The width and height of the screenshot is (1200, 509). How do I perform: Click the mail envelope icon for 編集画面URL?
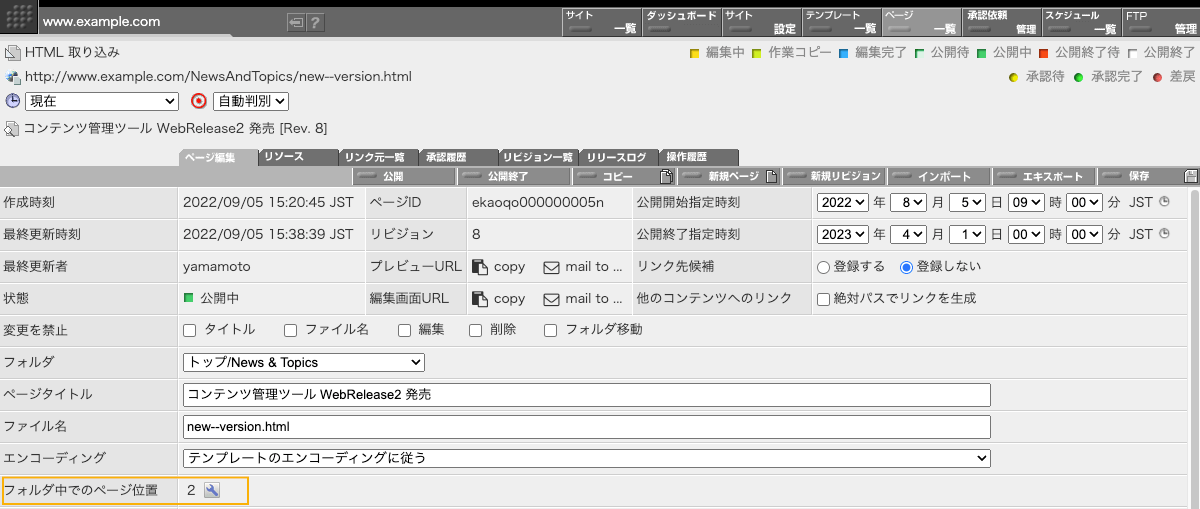pyautogui.click(x=551, y=298)
